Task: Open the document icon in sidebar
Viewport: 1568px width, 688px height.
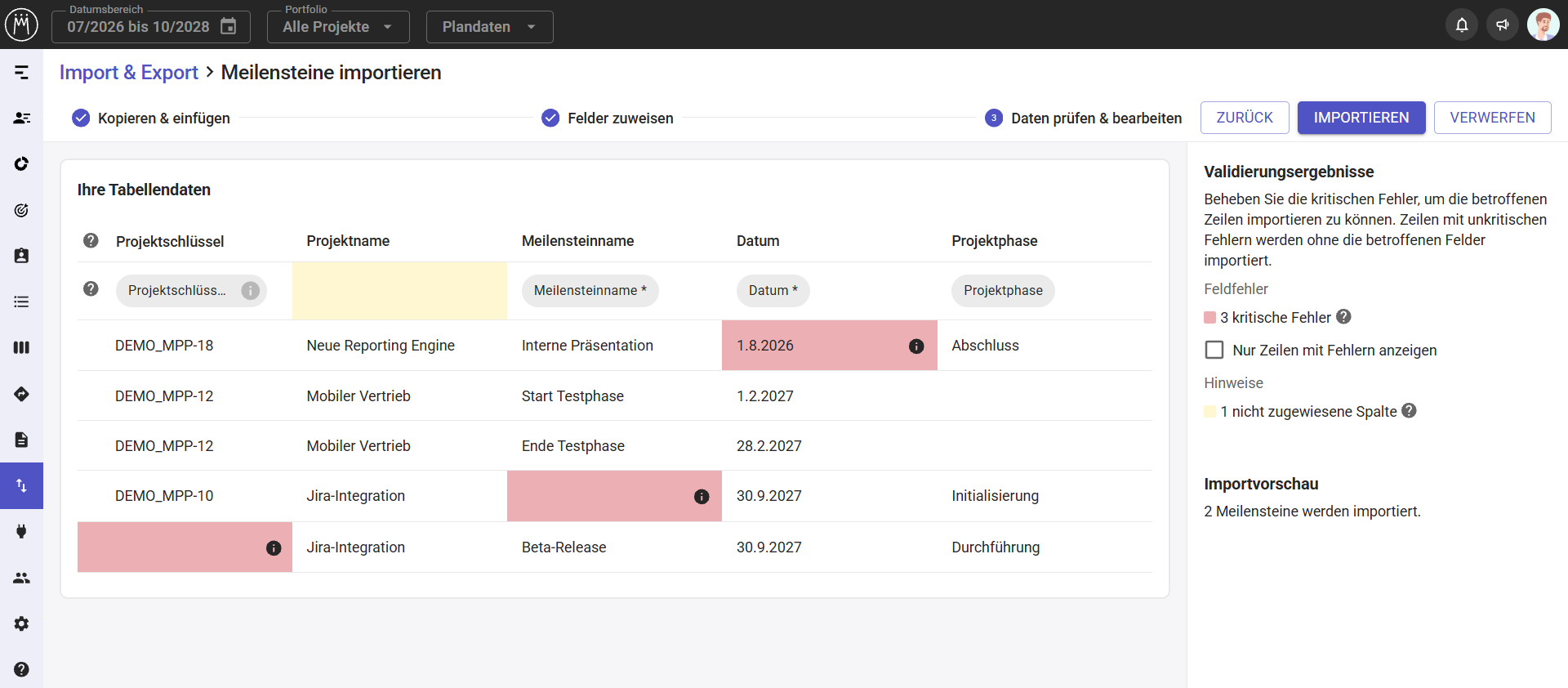Action: click(x=21, y=440)
